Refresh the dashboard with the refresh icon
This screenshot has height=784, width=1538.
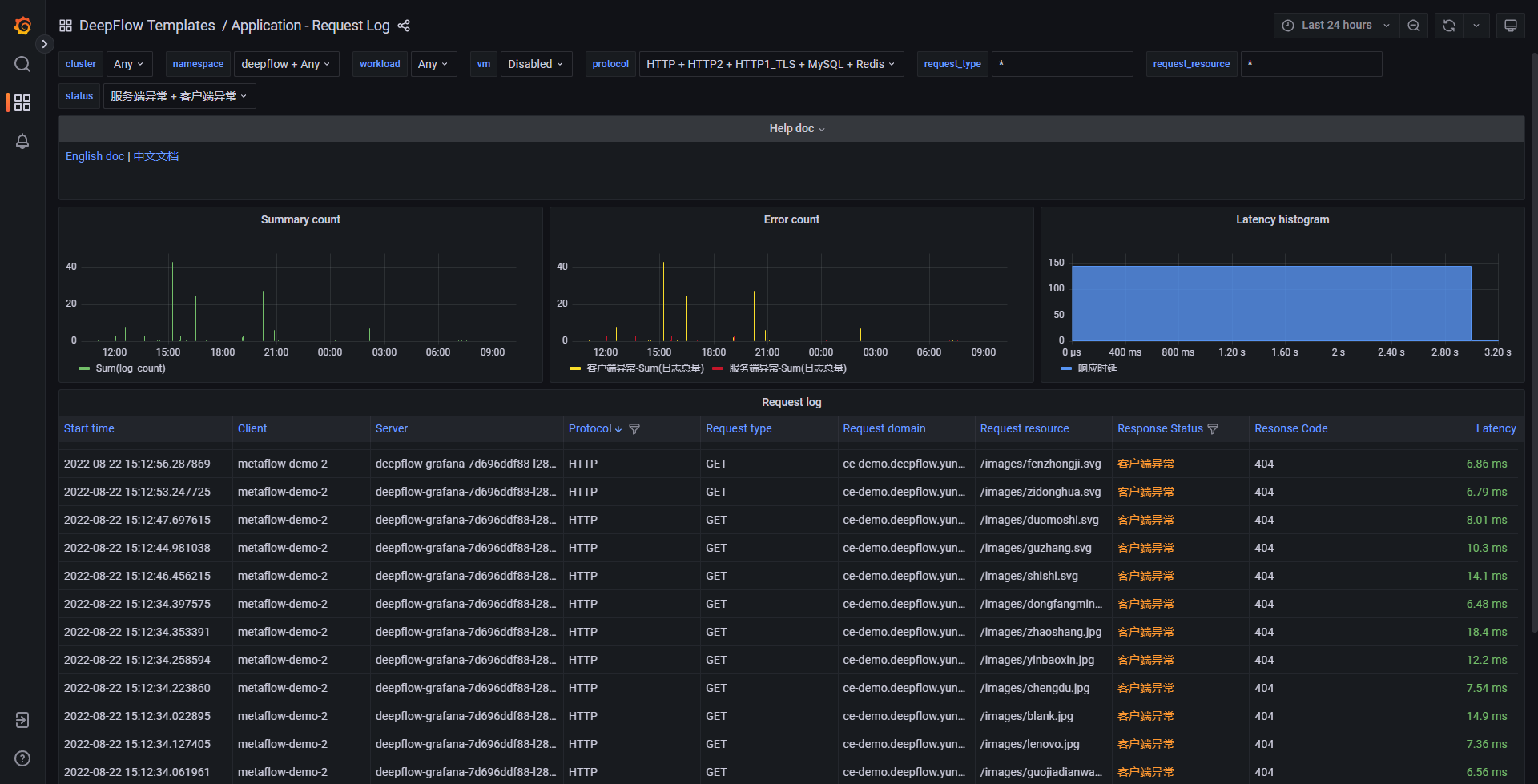[1449, 26]
